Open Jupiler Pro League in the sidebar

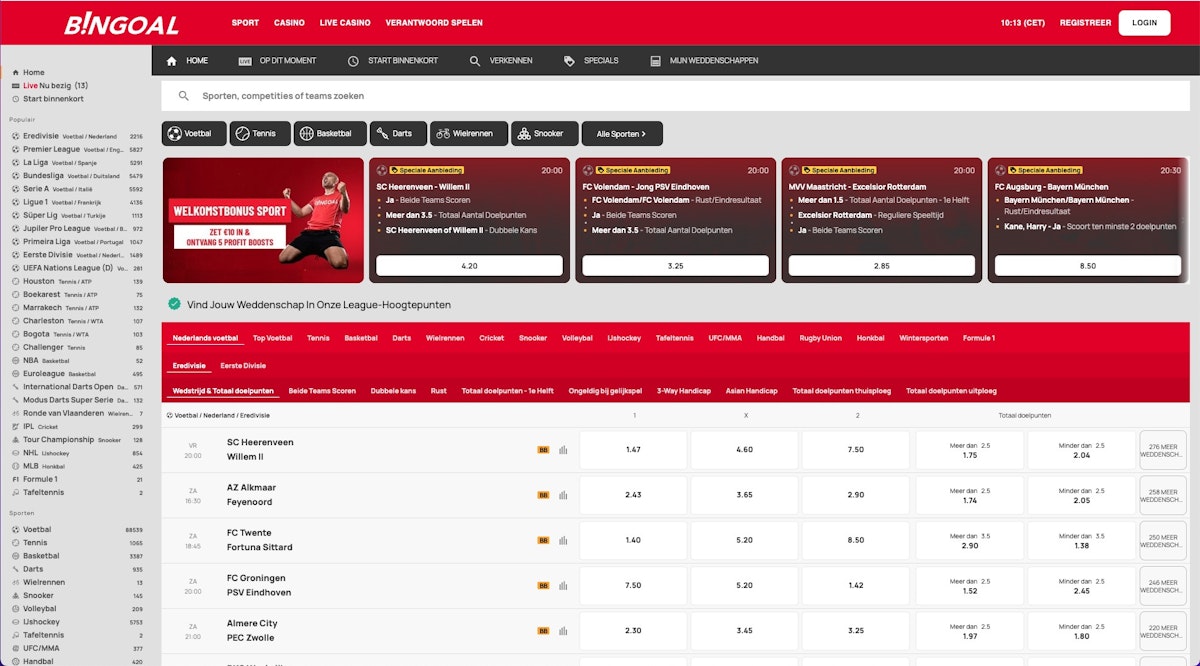[77, 229]
